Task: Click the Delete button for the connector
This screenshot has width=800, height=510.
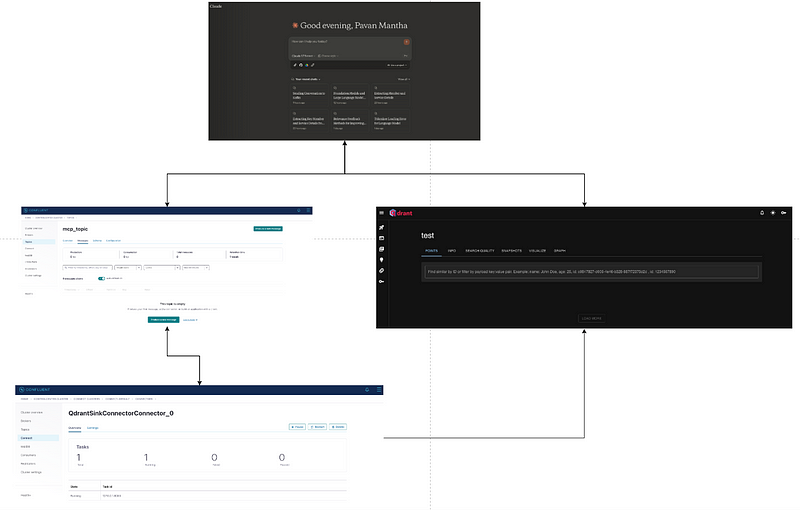Action: coord(338,427)
